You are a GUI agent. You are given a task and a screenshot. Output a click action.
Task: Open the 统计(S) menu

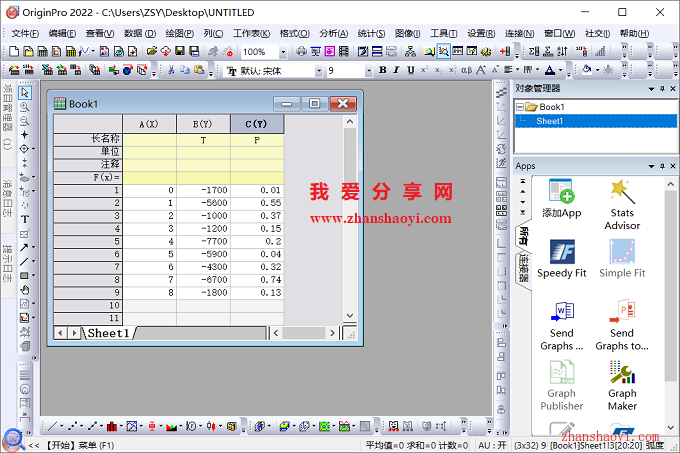point(371,33)
